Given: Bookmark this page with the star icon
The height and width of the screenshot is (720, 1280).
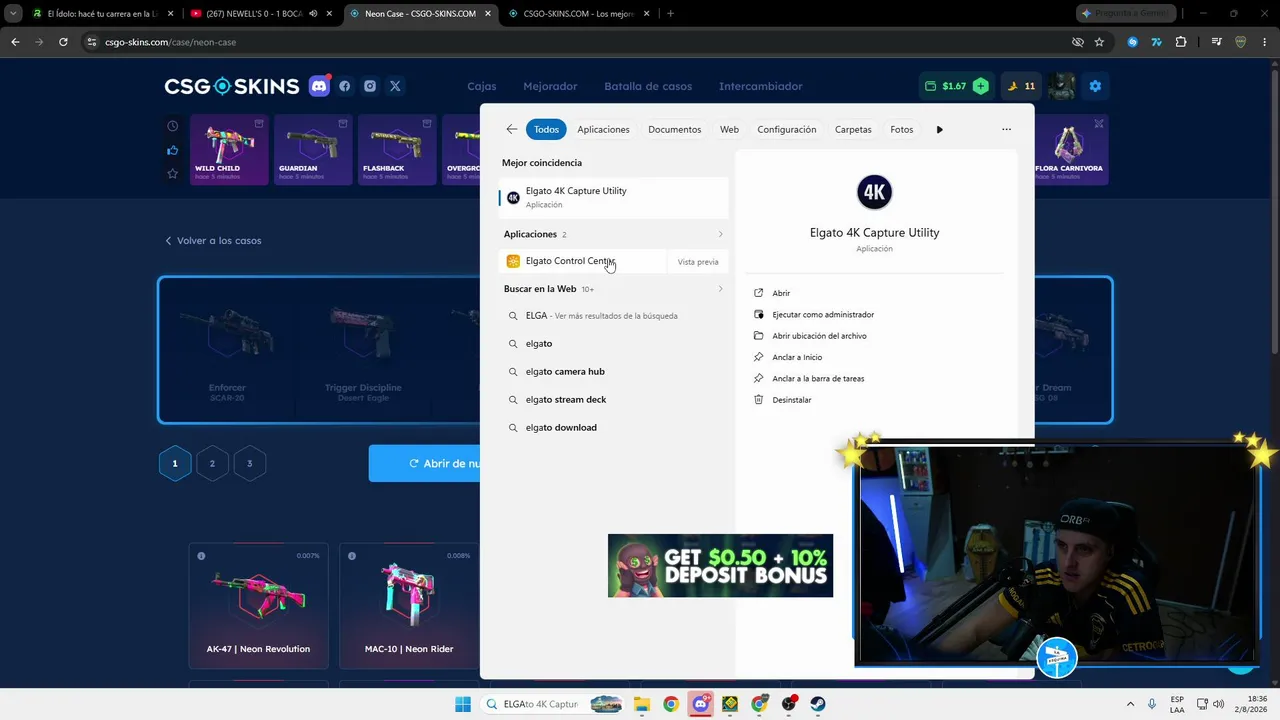Looking at the screenshot, I should [1099, 42].
